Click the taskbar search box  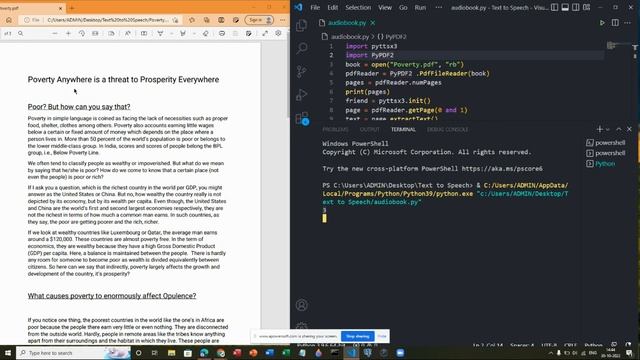point(73,353)
